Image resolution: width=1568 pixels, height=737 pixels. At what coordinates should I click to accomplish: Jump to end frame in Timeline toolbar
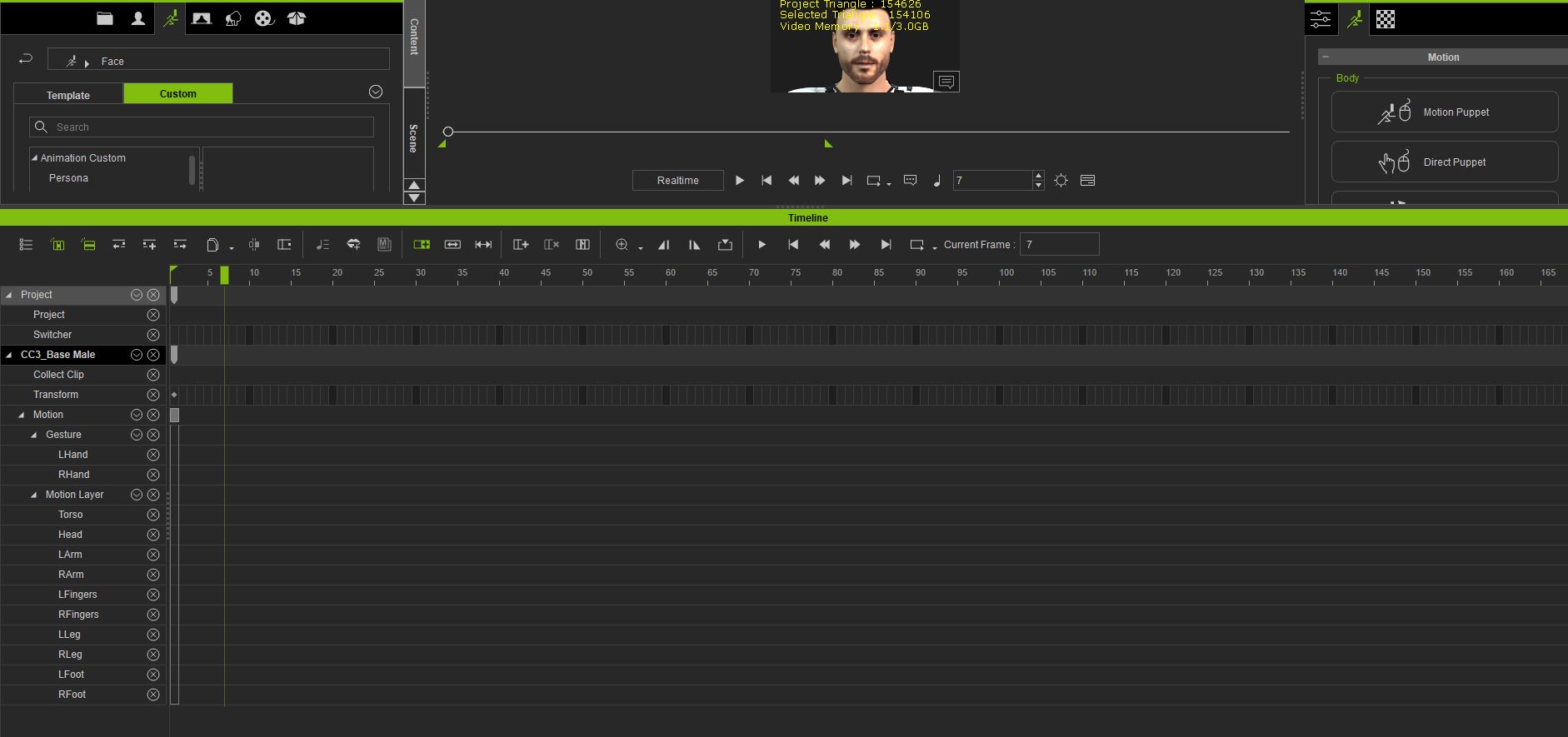pyautogui.click(x=886, y=245)
